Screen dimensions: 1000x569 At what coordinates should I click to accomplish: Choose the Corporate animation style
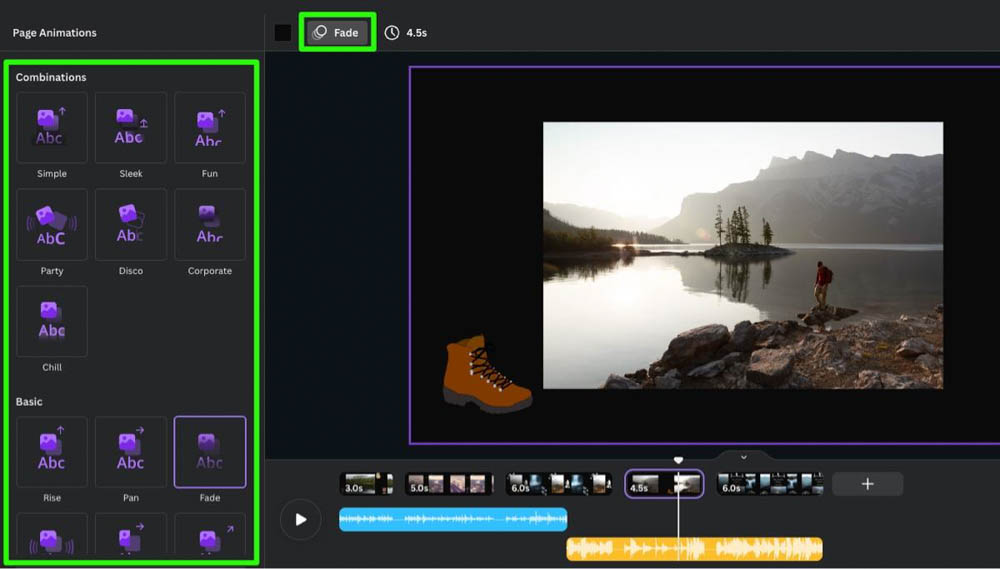(x=210, y=225)
